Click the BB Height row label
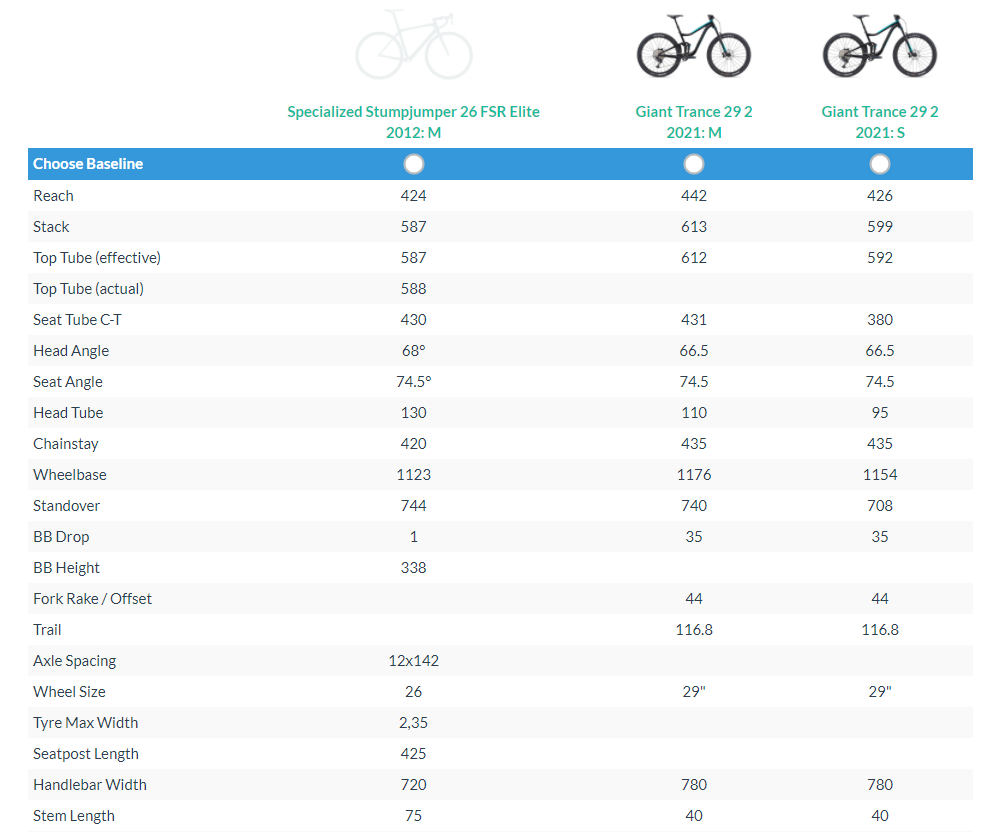The height and width of the screenshot is (832, 992). (66, 568)
